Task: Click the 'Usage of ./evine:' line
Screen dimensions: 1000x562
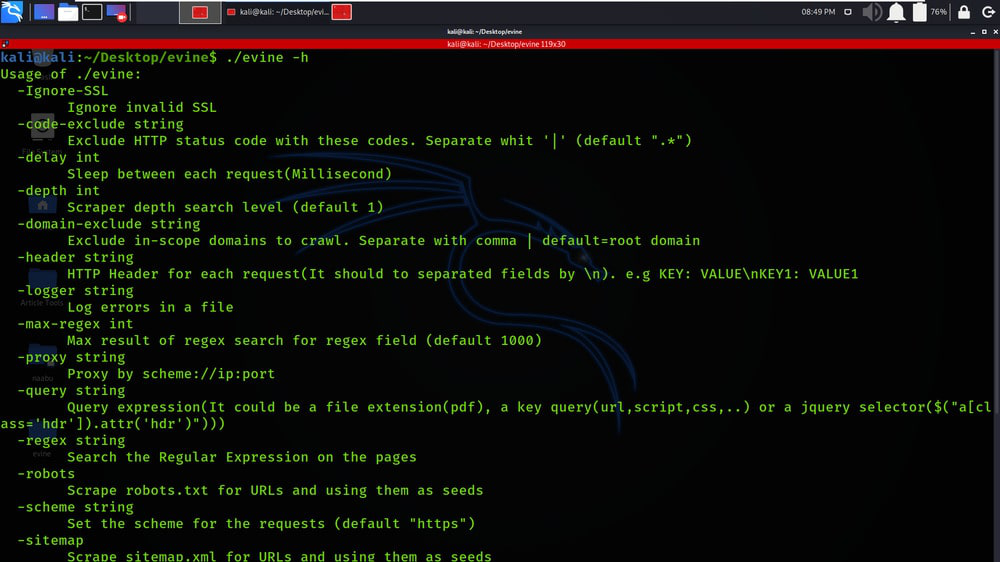Action: coord(71,74)
